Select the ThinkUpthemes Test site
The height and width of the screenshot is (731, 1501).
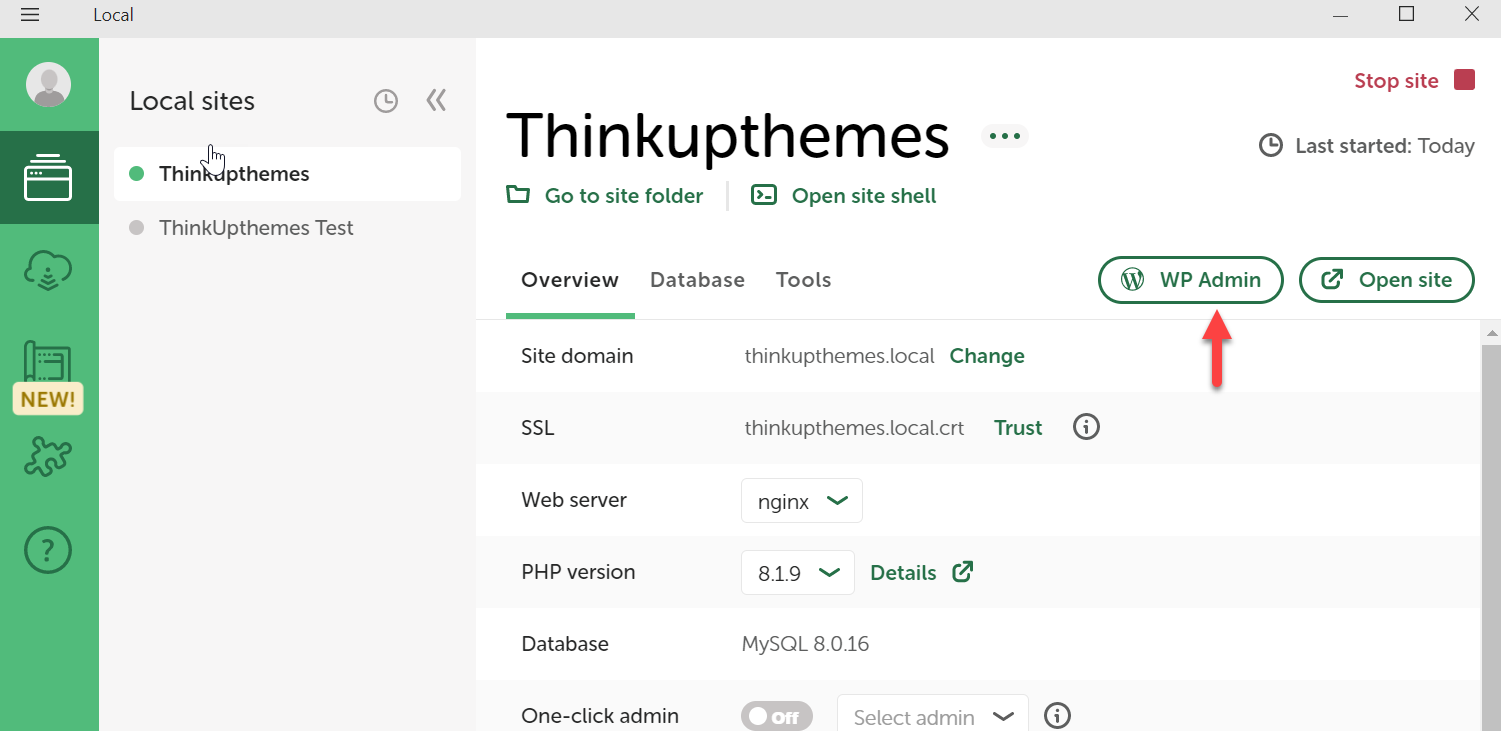point(287,228)
